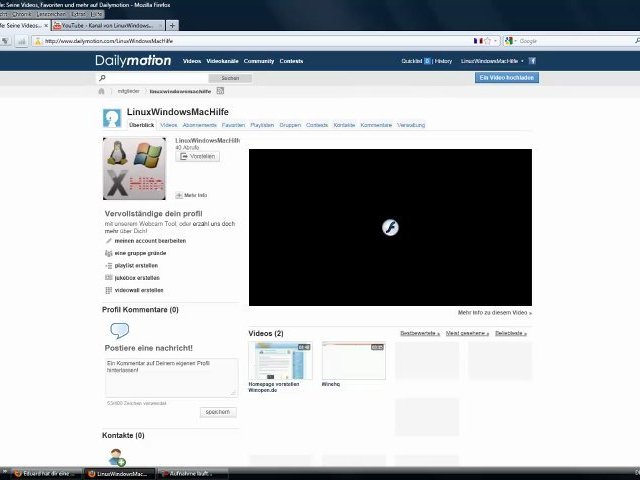Screen dimensions: 640x480
Task: Switch to the YouTube browser tab
Action: (x=107, y=25)
